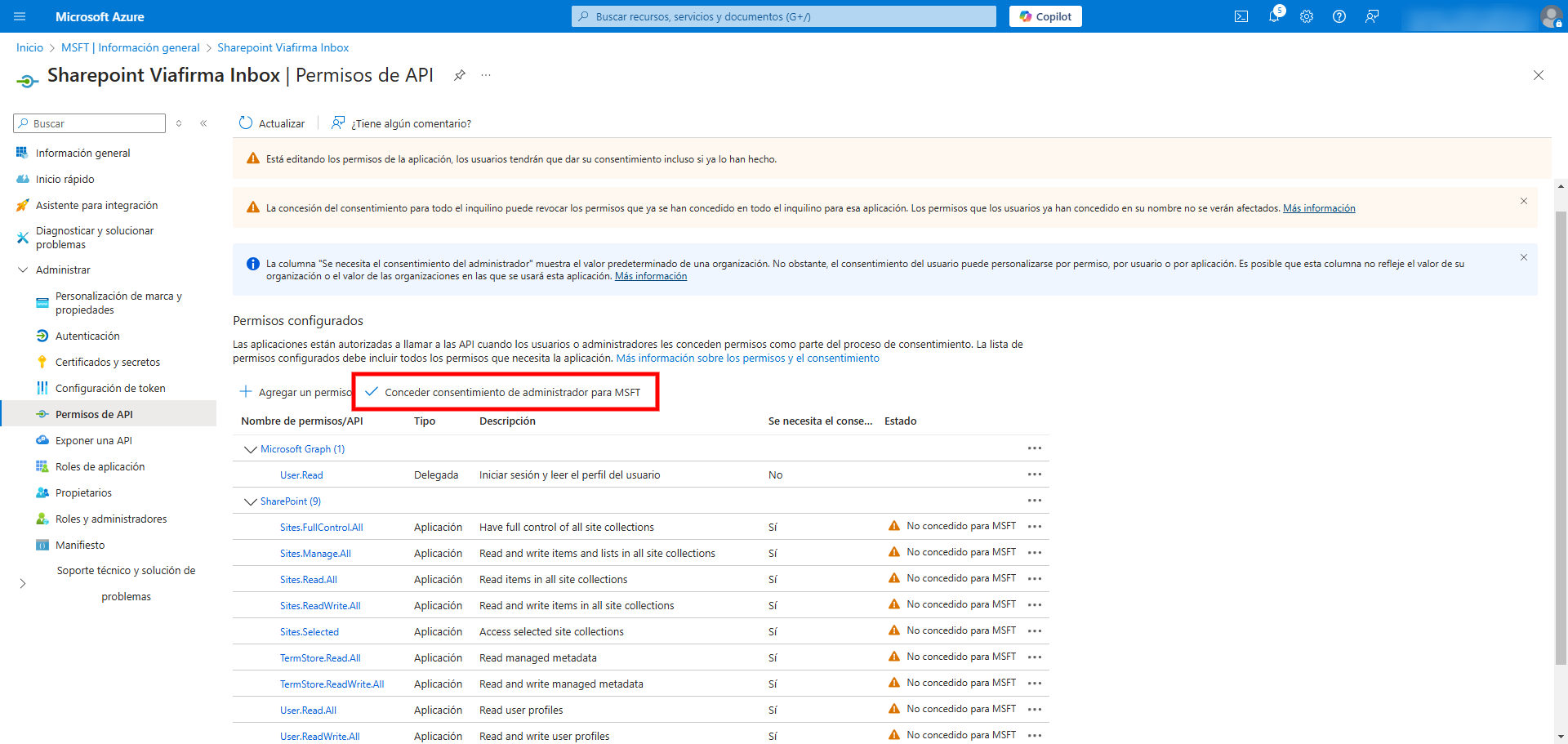Collapse the SharePoint (9) group
This screenshot has height=744, width=1568.
click(x=251, y=501)
